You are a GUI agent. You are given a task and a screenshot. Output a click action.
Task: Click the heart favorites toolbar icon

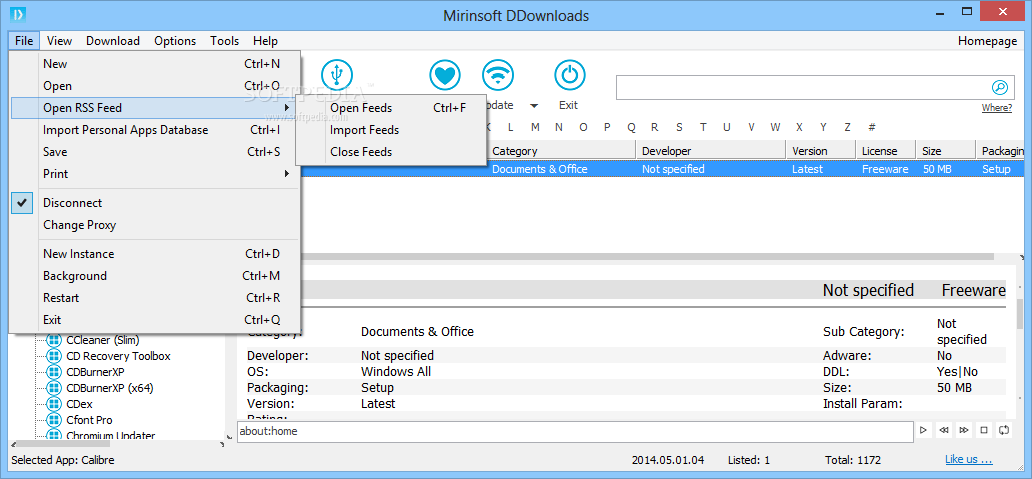click(446, 76)
